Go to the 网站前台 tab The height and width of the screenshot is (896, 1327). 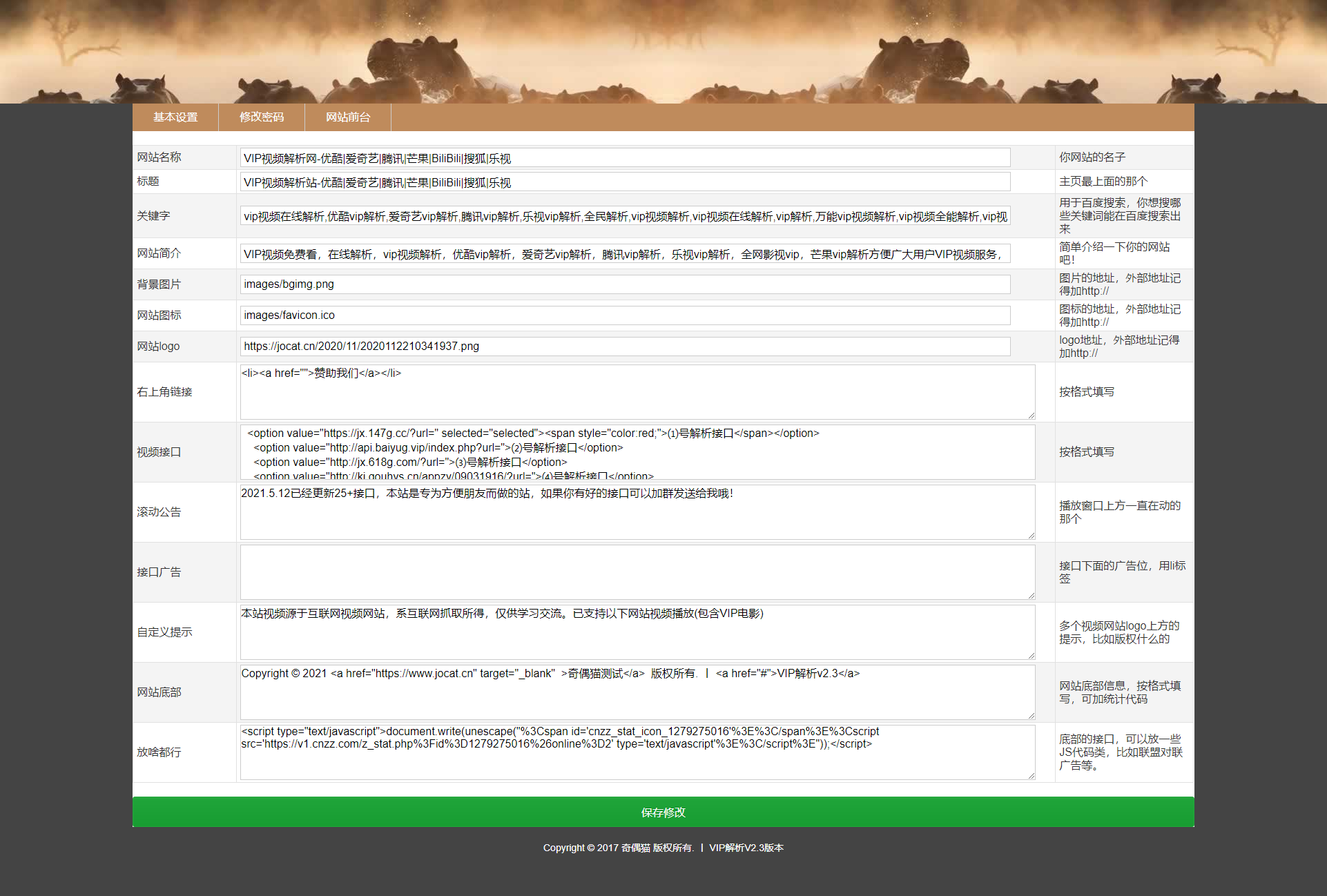click(348, 117)
